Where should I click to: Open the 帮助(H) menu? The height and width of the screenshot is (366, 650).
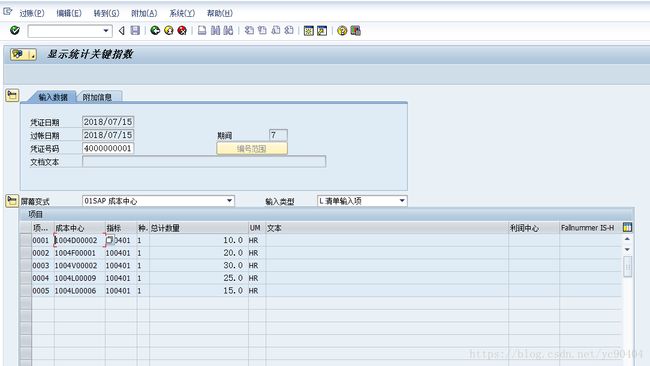[220, 13]
